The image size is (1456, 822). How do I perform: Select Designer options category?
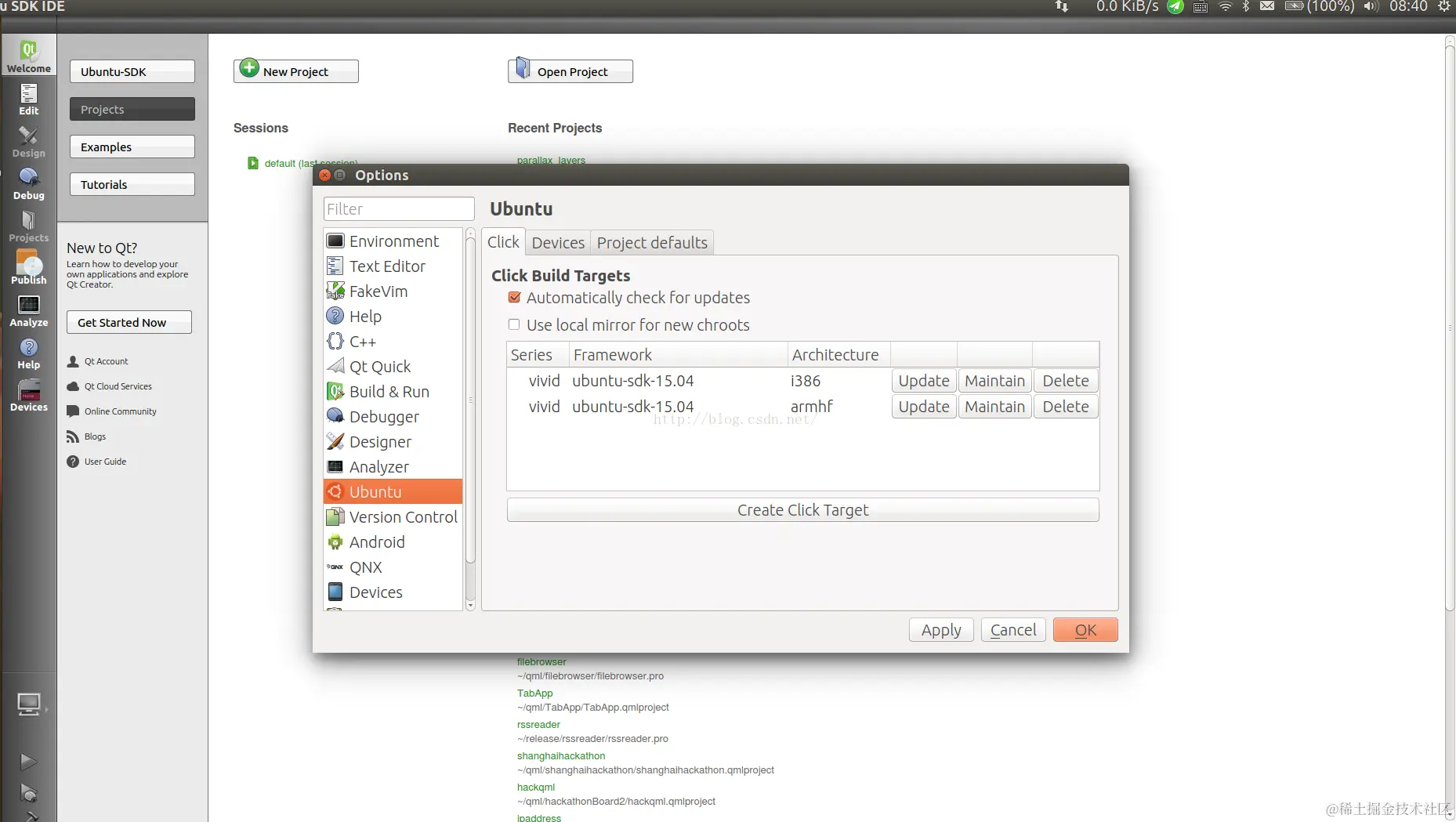[x=393, y=442]
